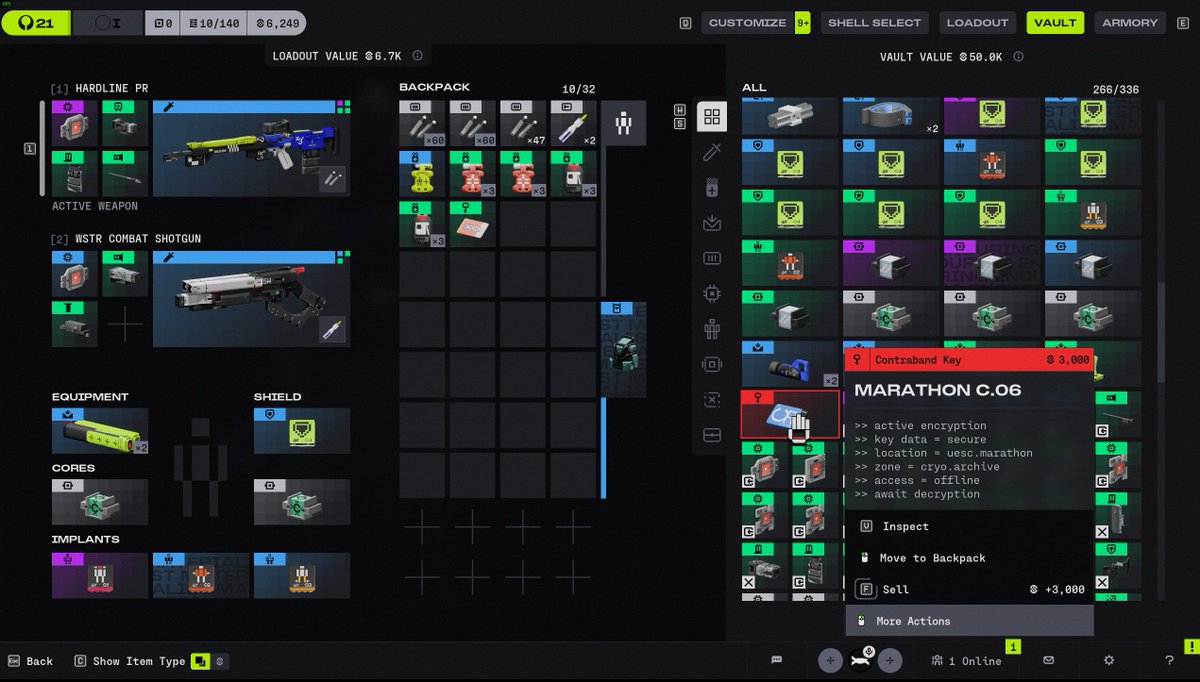Switch to the Vault tab
This screenshot has height=682, width=1200.
click(1055, 22)
